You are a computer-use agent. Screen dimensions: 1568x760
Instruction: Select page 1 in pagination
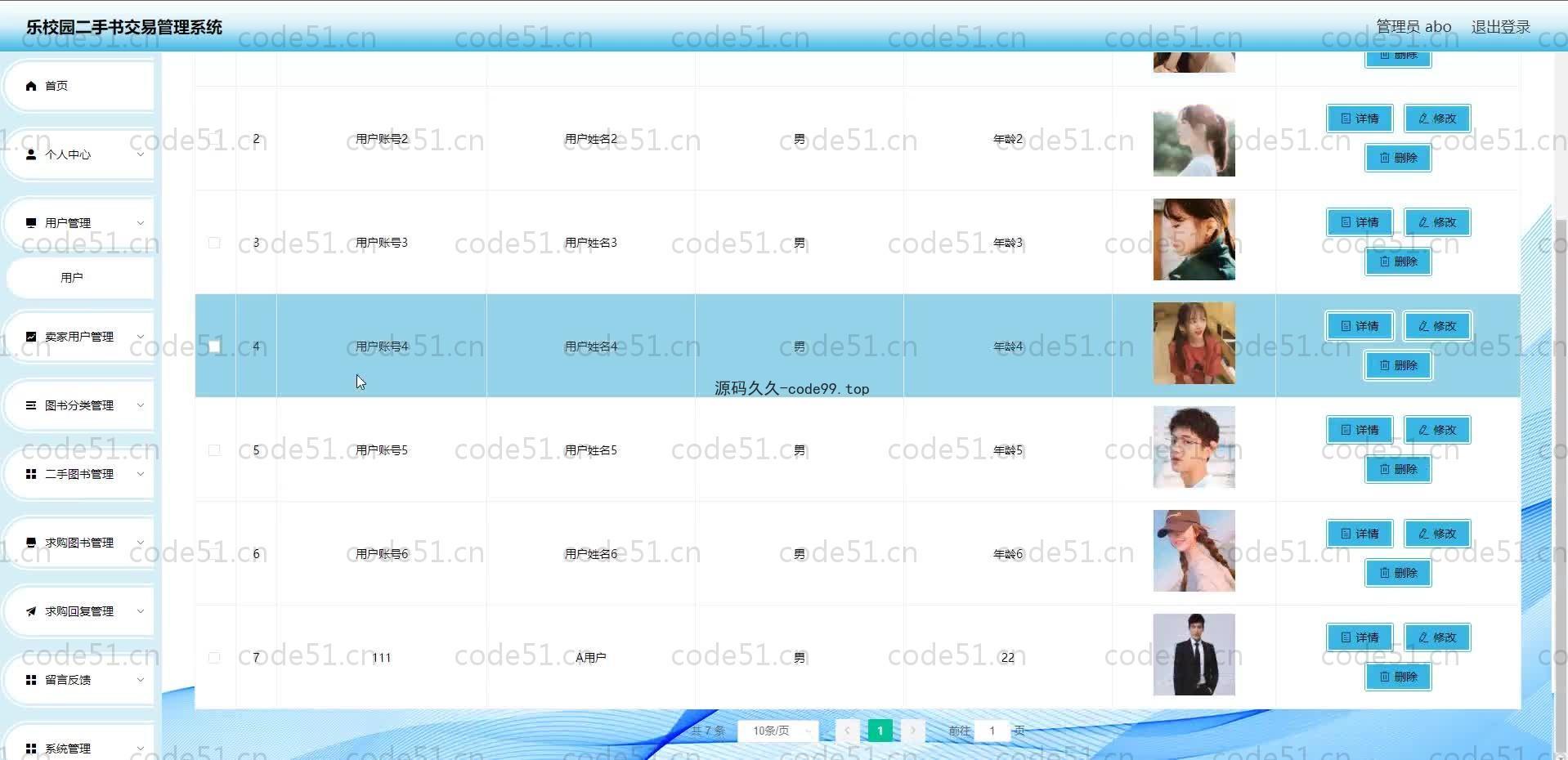880,731
